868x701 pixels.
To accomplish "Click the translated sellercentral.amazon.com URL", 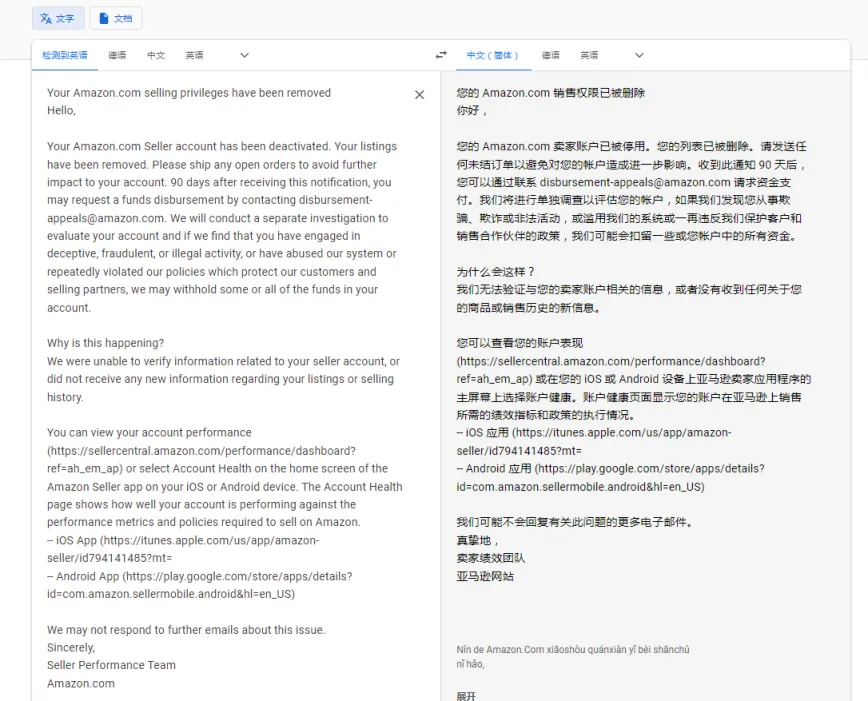I will (x=611, y=370).
